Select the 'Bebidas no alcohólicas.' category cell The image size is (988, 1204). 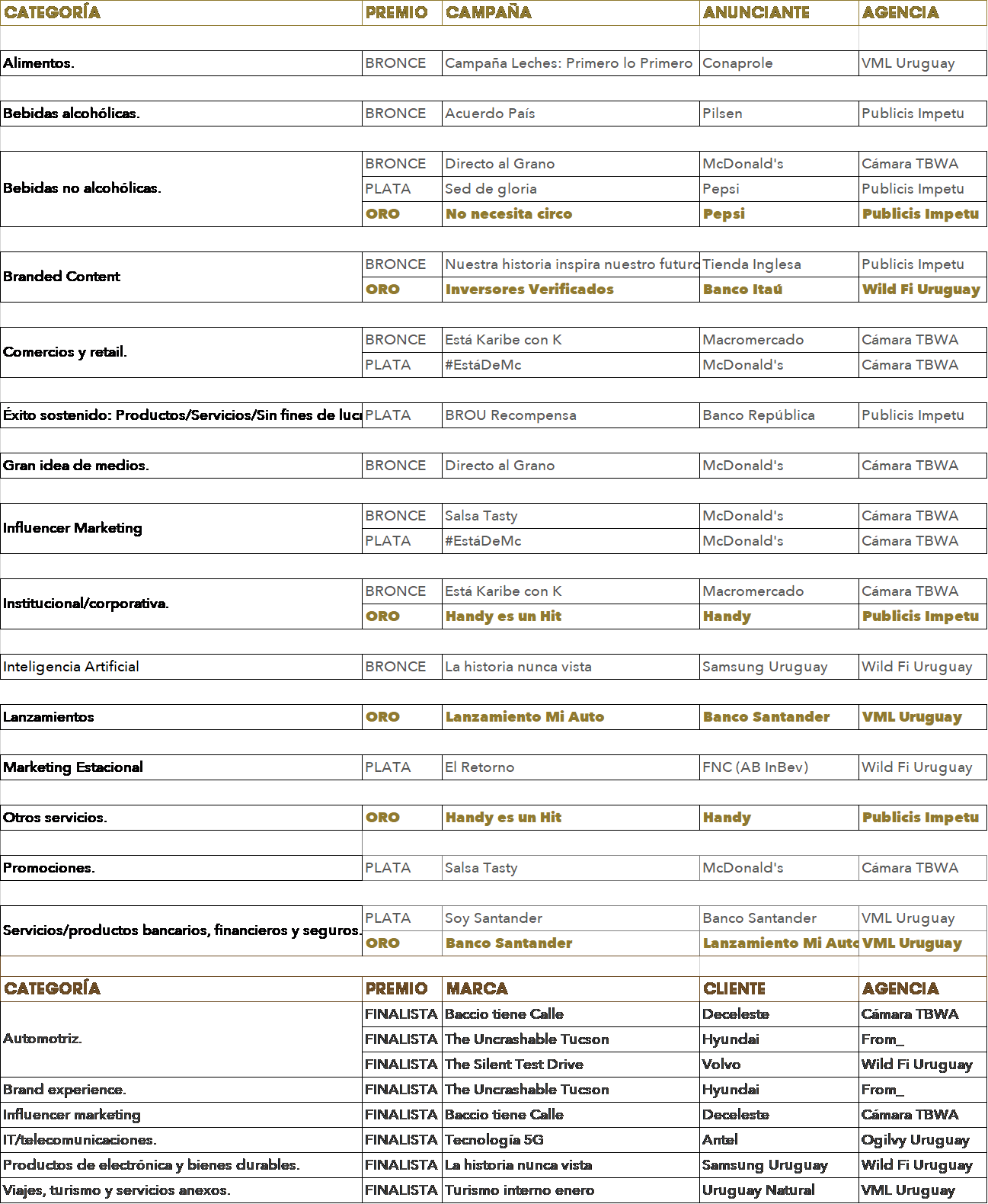coord(181,189)
